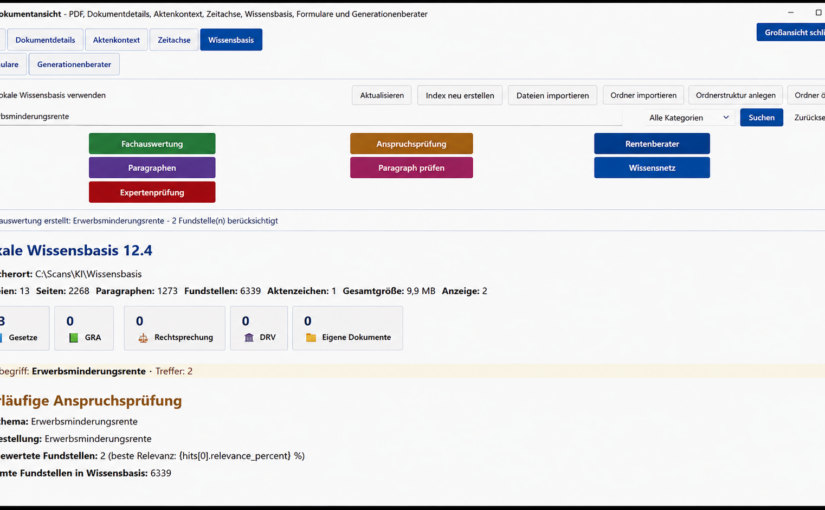Select the Wissensbasis tab

tap(231, 39)
